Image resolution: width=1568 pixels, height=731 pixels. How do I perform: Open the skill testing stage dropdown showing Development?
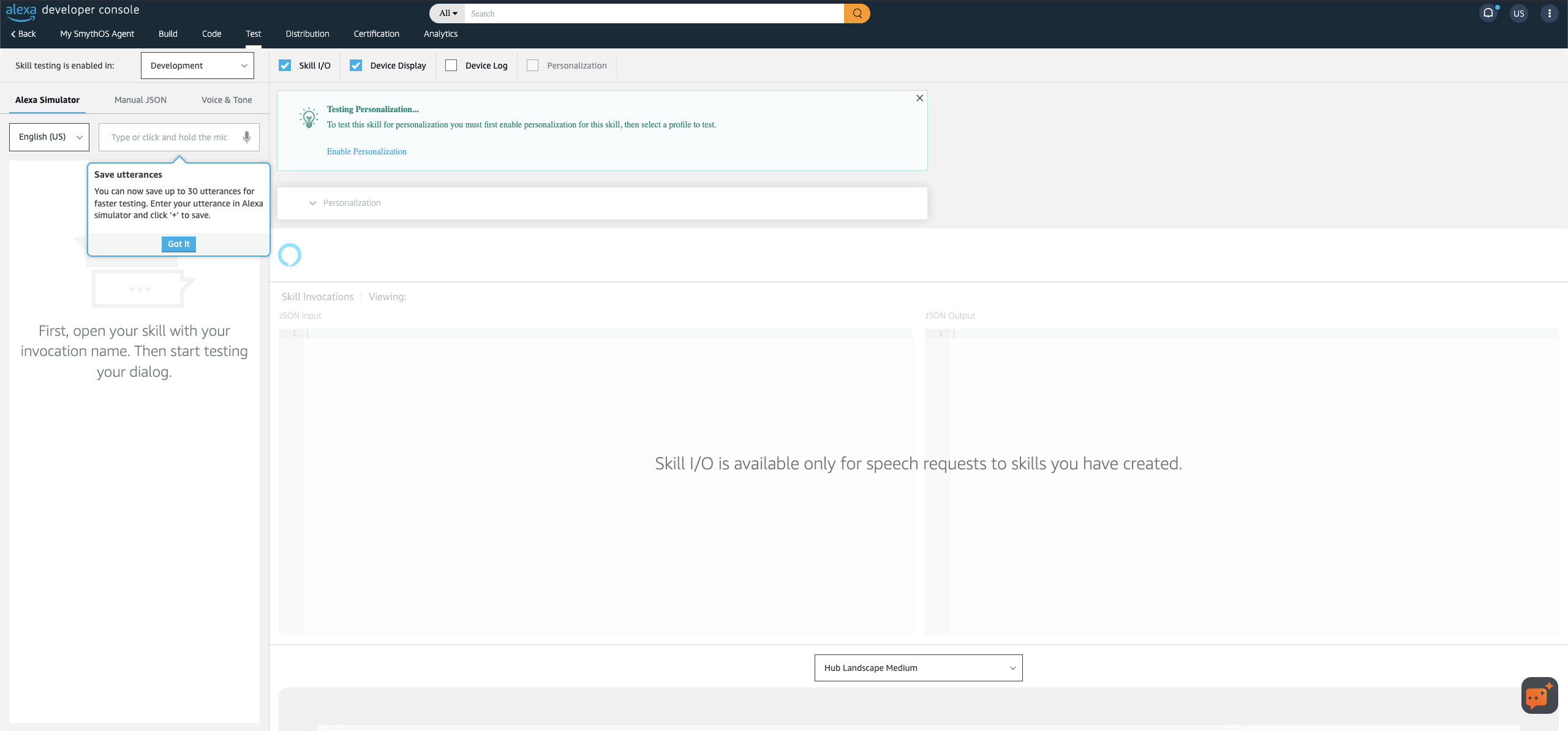[x=197, y=65]
